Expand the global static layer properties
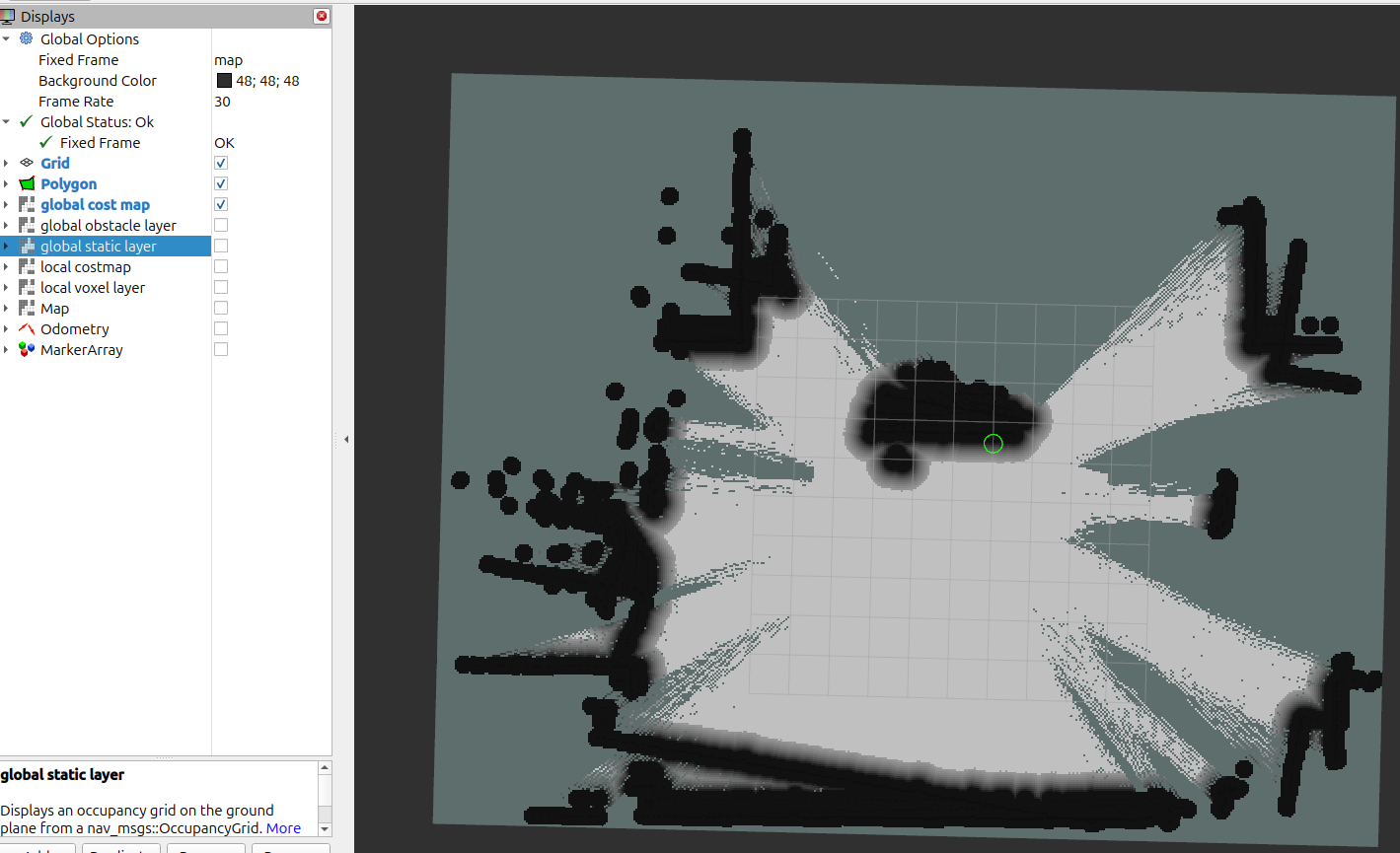 6,246
